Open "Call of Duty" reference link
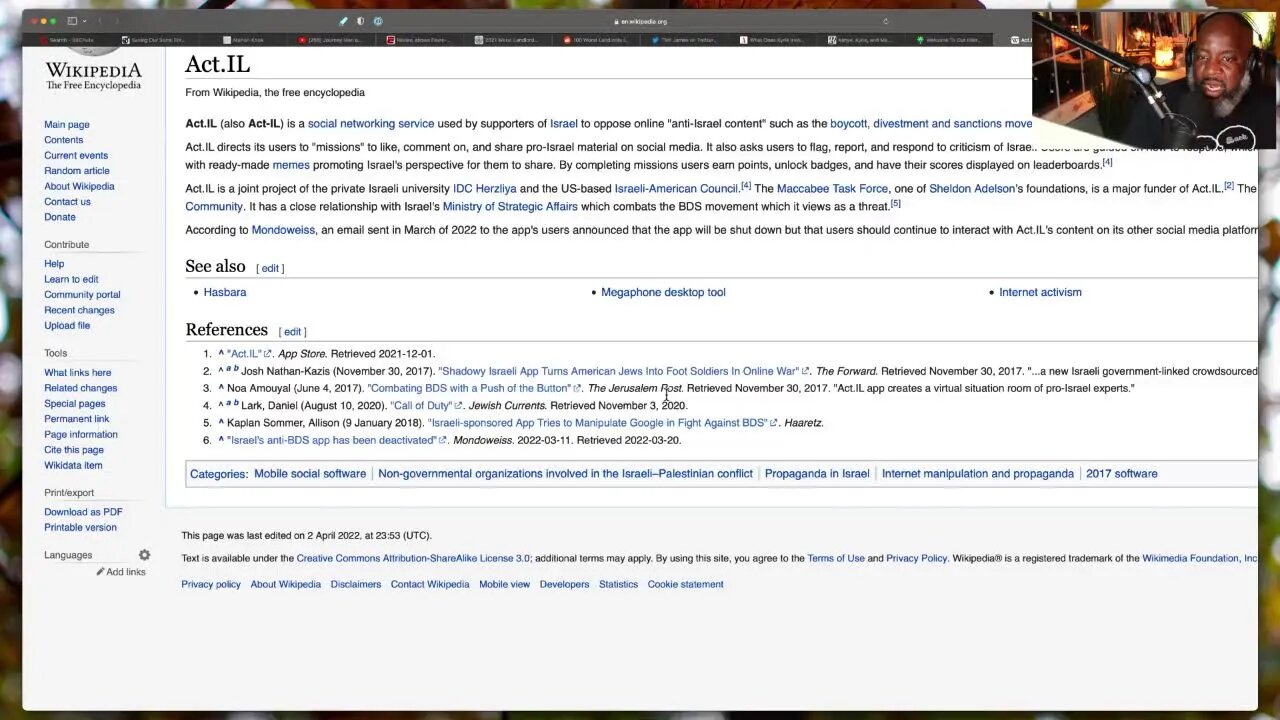1280x720 pixels. click(x=421, y=405)
